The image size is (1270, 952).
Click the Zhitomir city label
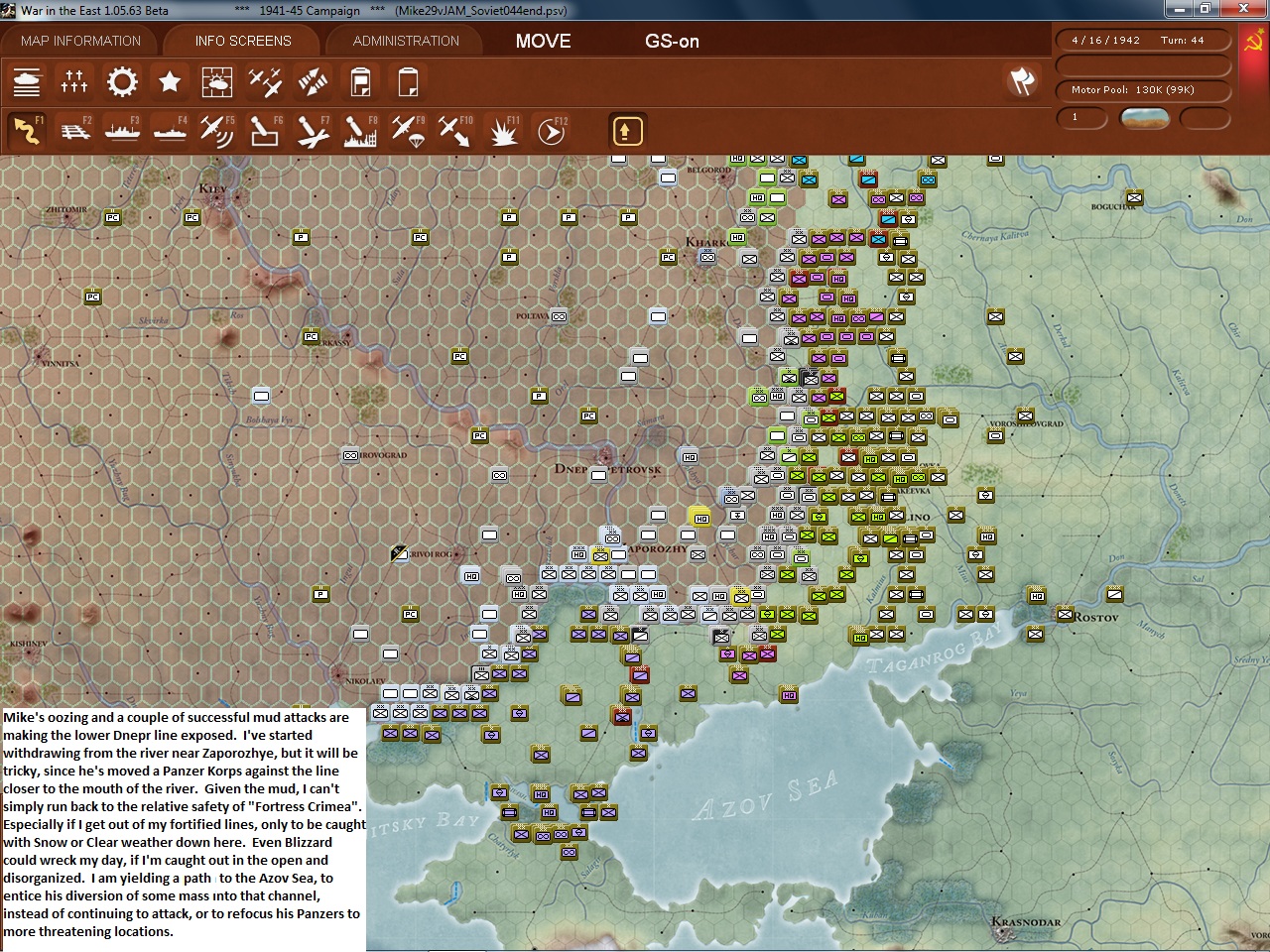click(x=66, y=210)
